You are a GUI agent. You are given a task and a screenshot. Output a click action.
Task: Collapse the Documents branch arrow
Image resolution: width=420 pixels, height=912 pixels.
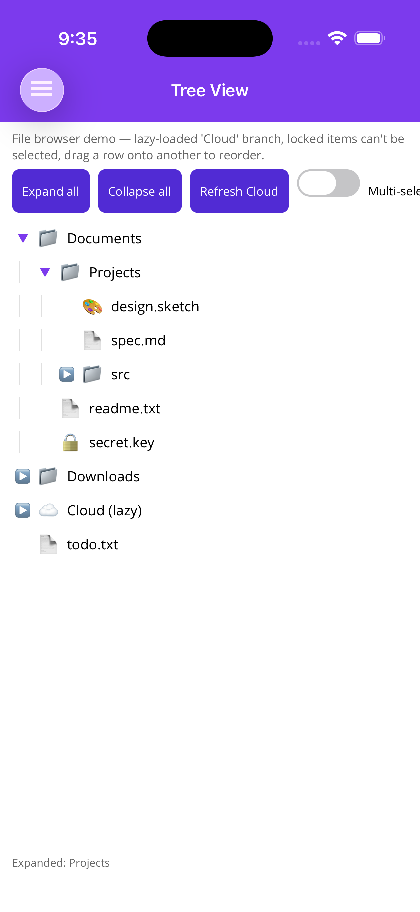(x=23, y=238)
